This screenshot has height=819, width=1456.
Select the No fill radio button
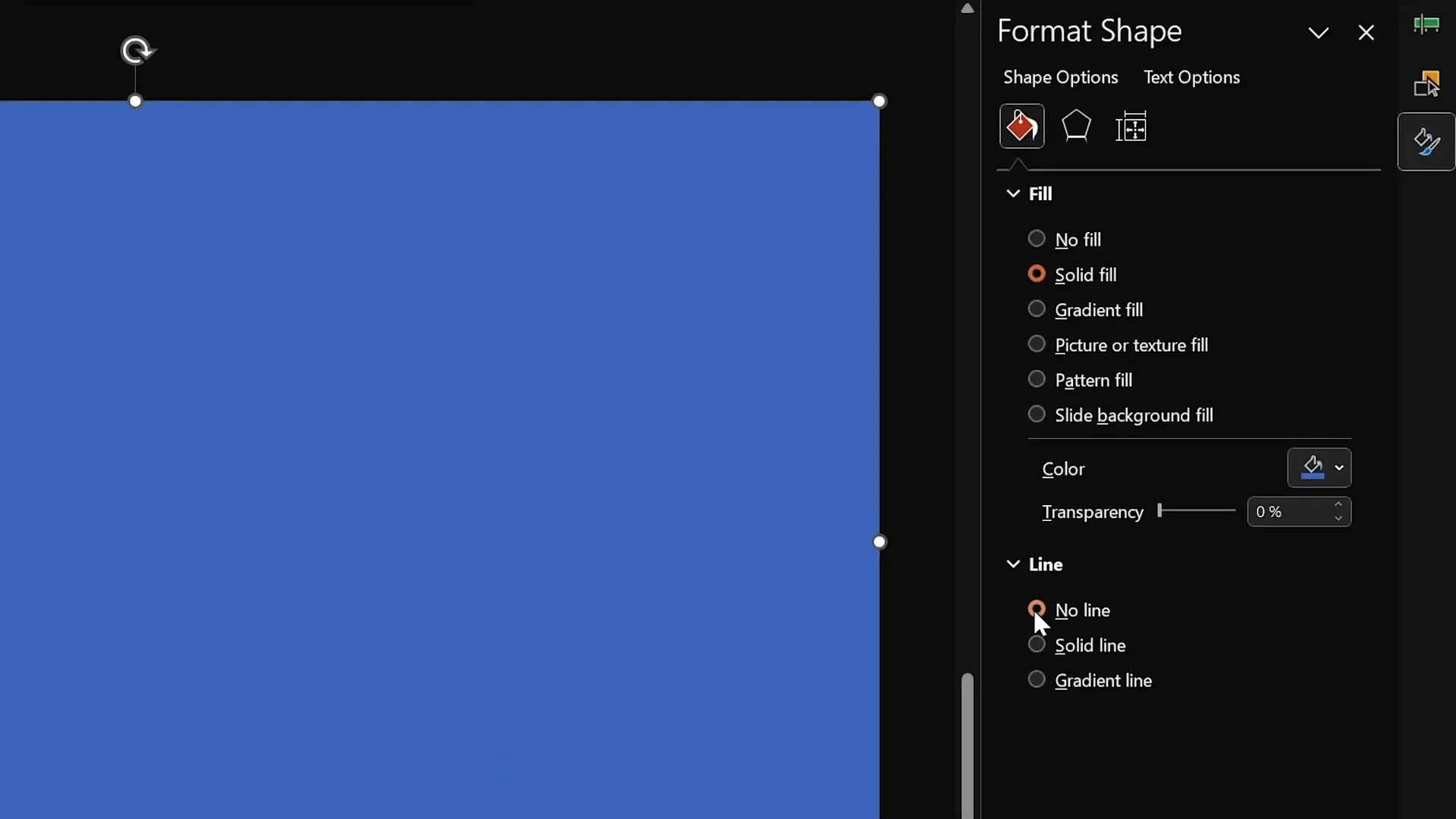coord(1037,239)
